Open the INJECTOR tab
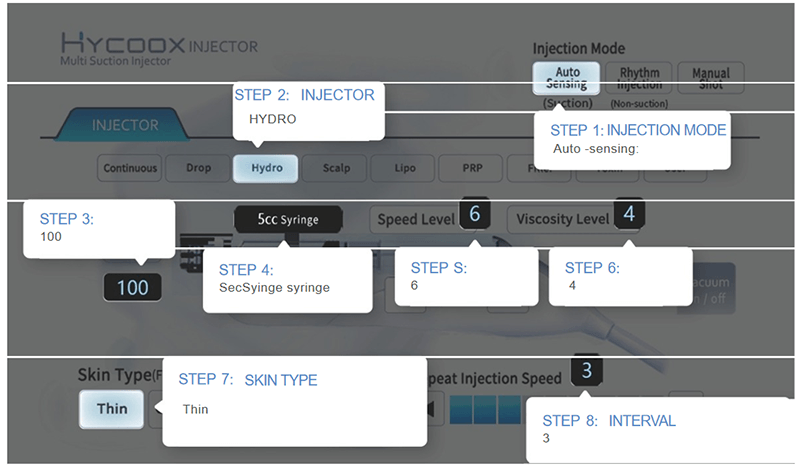The image size is (800, 469). pyautogui.click(x=121, y=124)
